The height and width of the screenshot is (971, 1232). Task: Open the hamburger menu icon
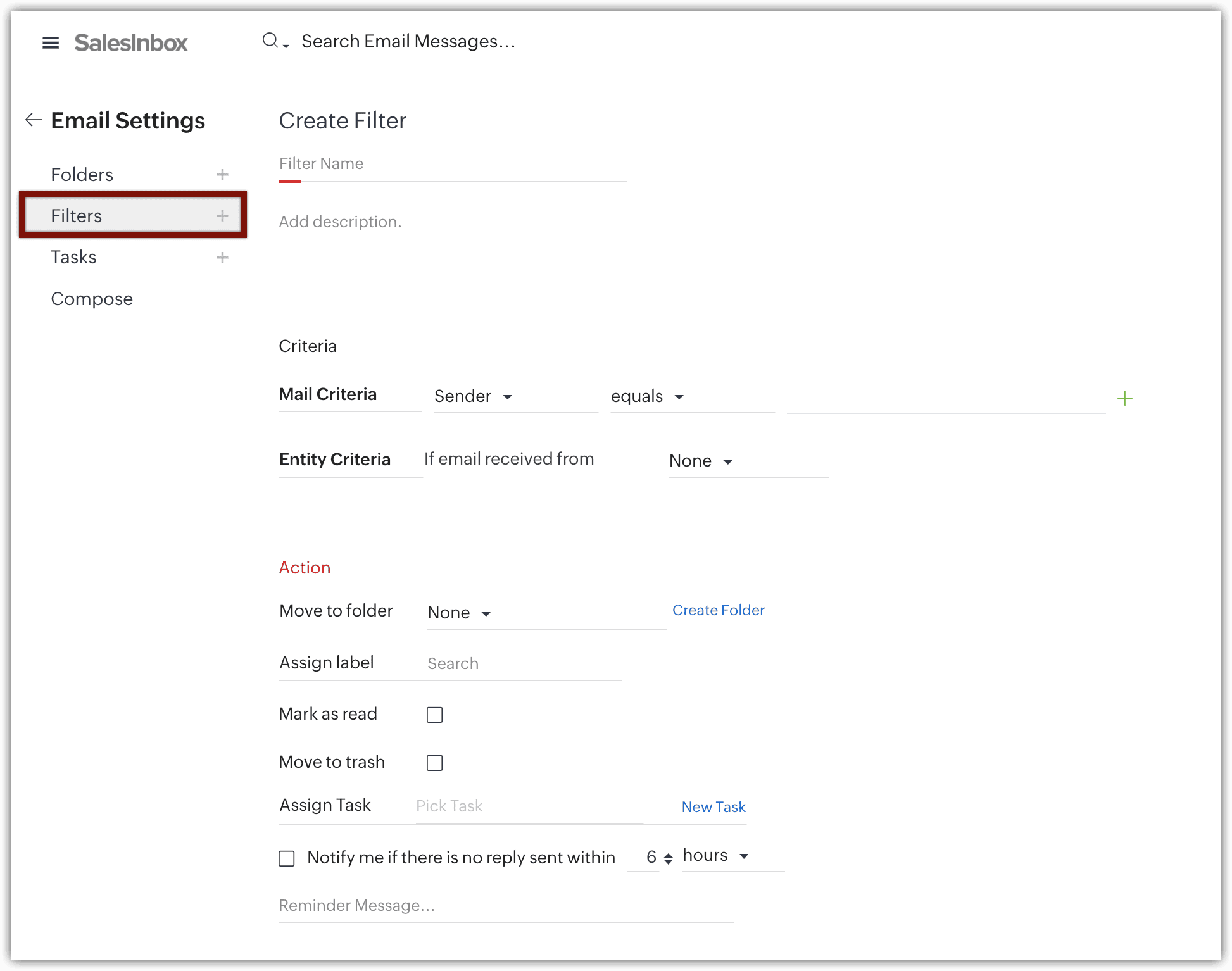click(51, 42)
